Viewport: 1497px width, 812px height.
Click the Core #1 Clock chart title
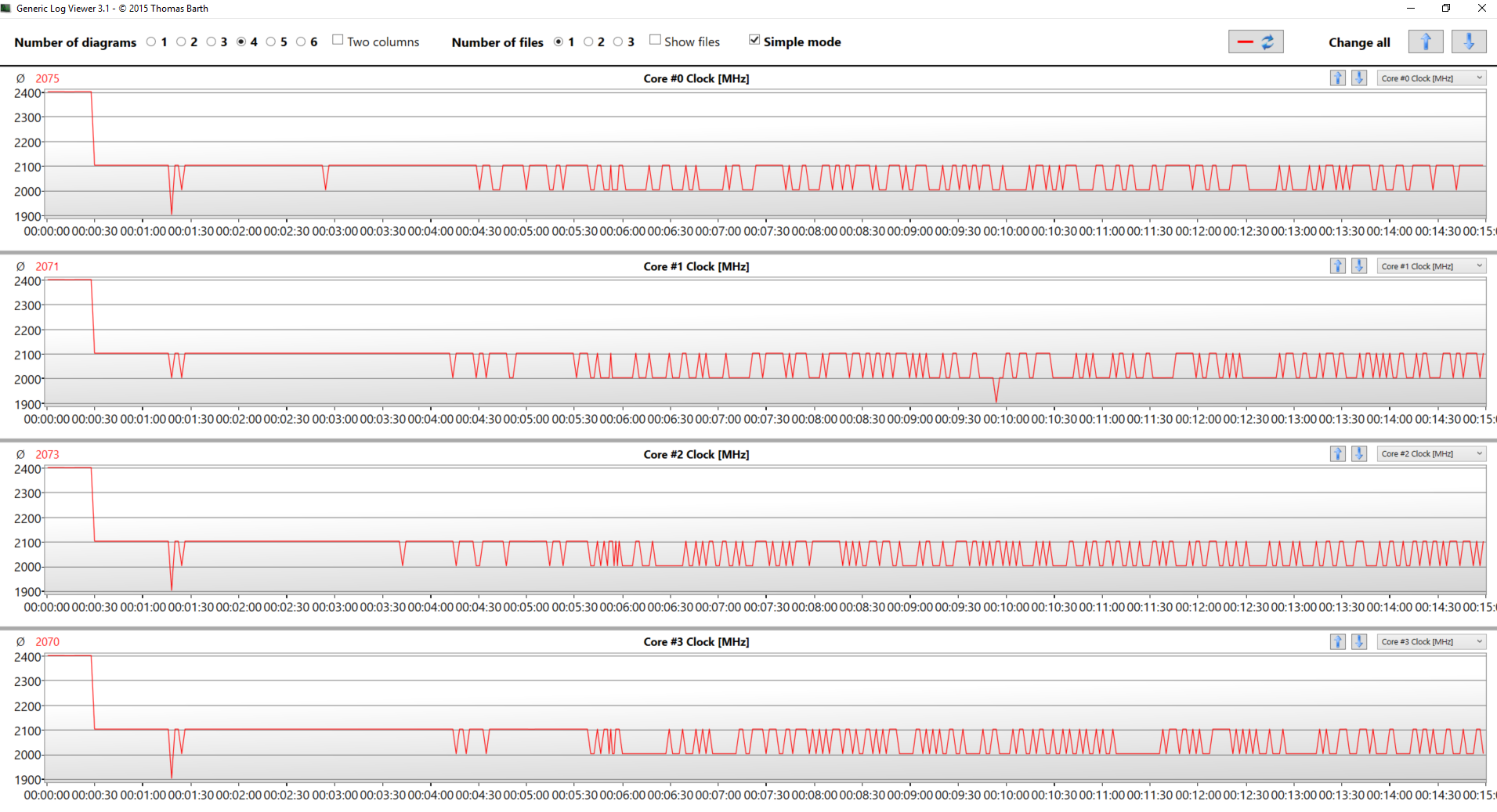tap(696, 266)
